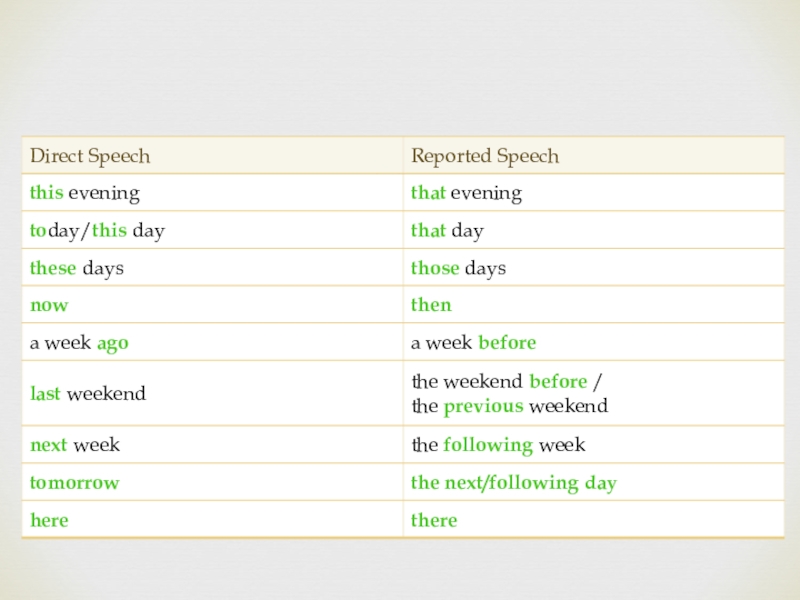
Task: Select the "this evening" cell
Action: coord(85,193)
